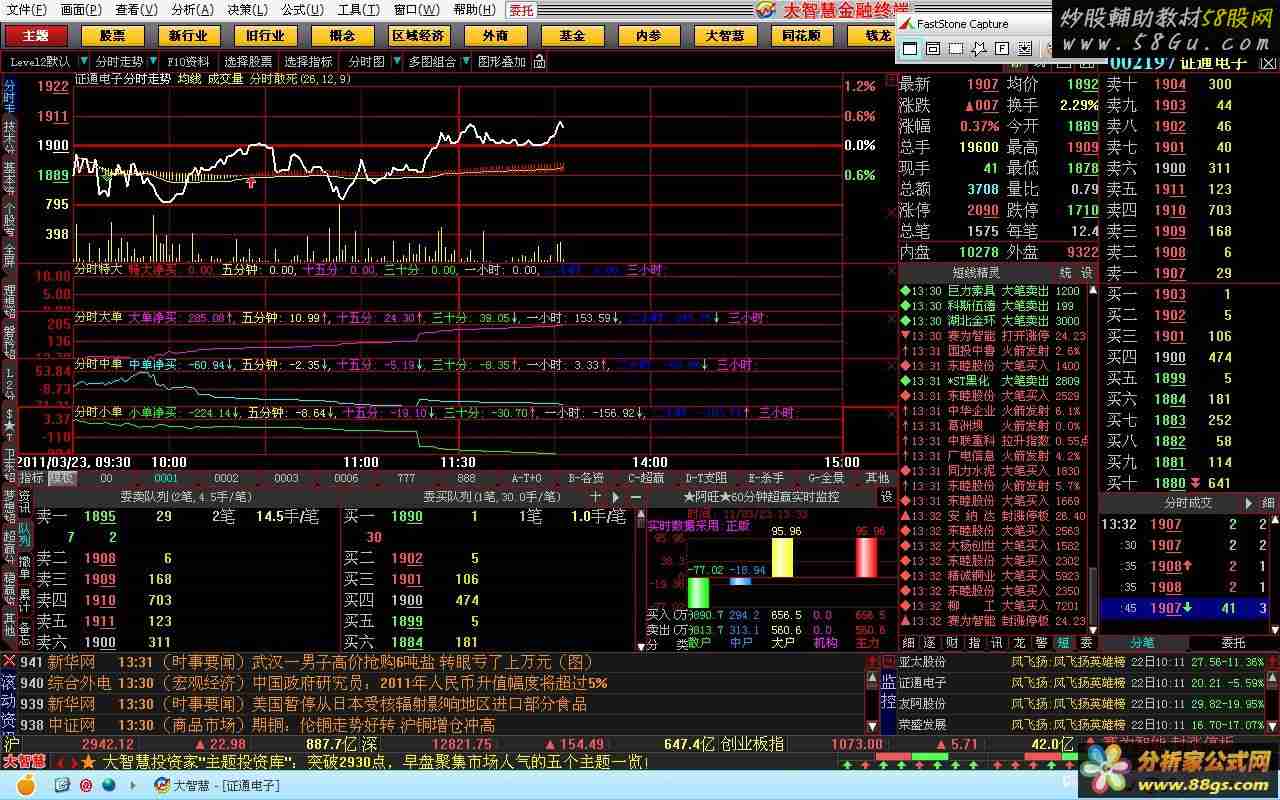Open 工具(T) menu
This screenshot has width=1280, height=800.
click(x=358, y=9)
